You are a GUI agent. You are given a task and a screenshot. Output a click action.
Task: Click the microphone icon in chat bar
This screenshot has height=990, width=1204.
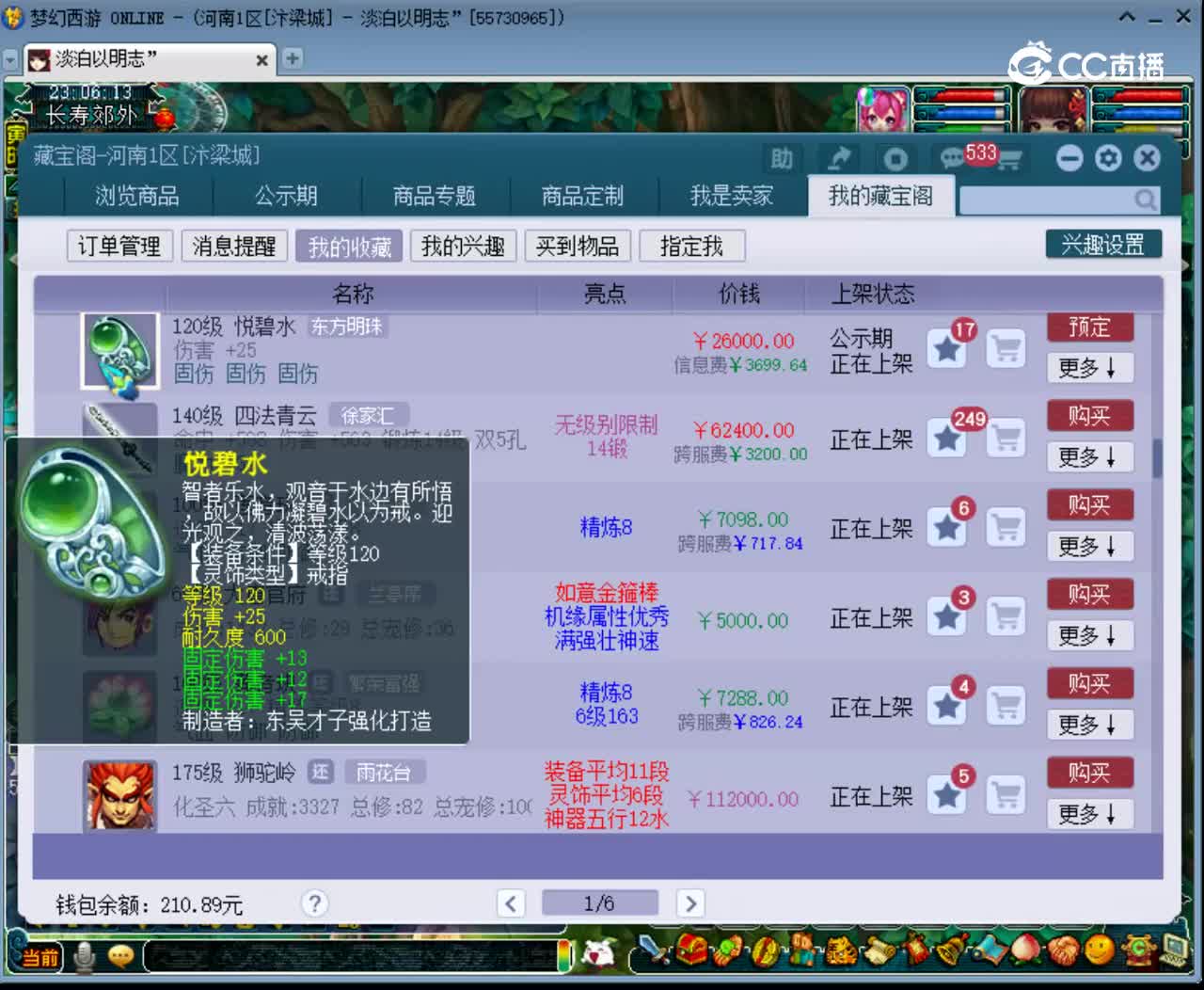85,956
